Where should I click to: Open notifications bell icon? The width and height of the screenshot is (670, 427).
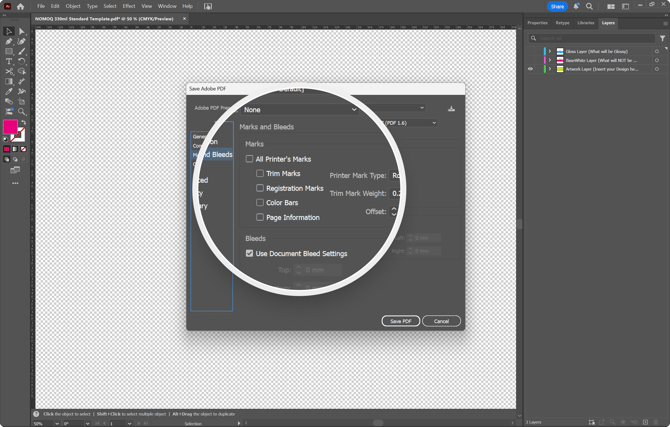pos(576,6)
